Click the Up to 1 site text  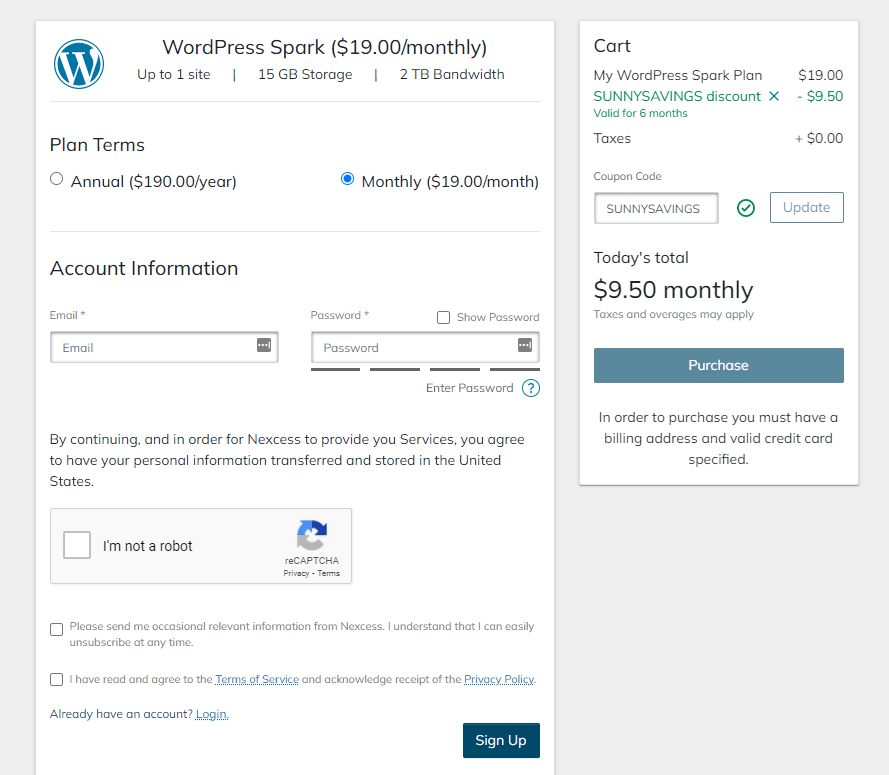click(x=173, y=74)
